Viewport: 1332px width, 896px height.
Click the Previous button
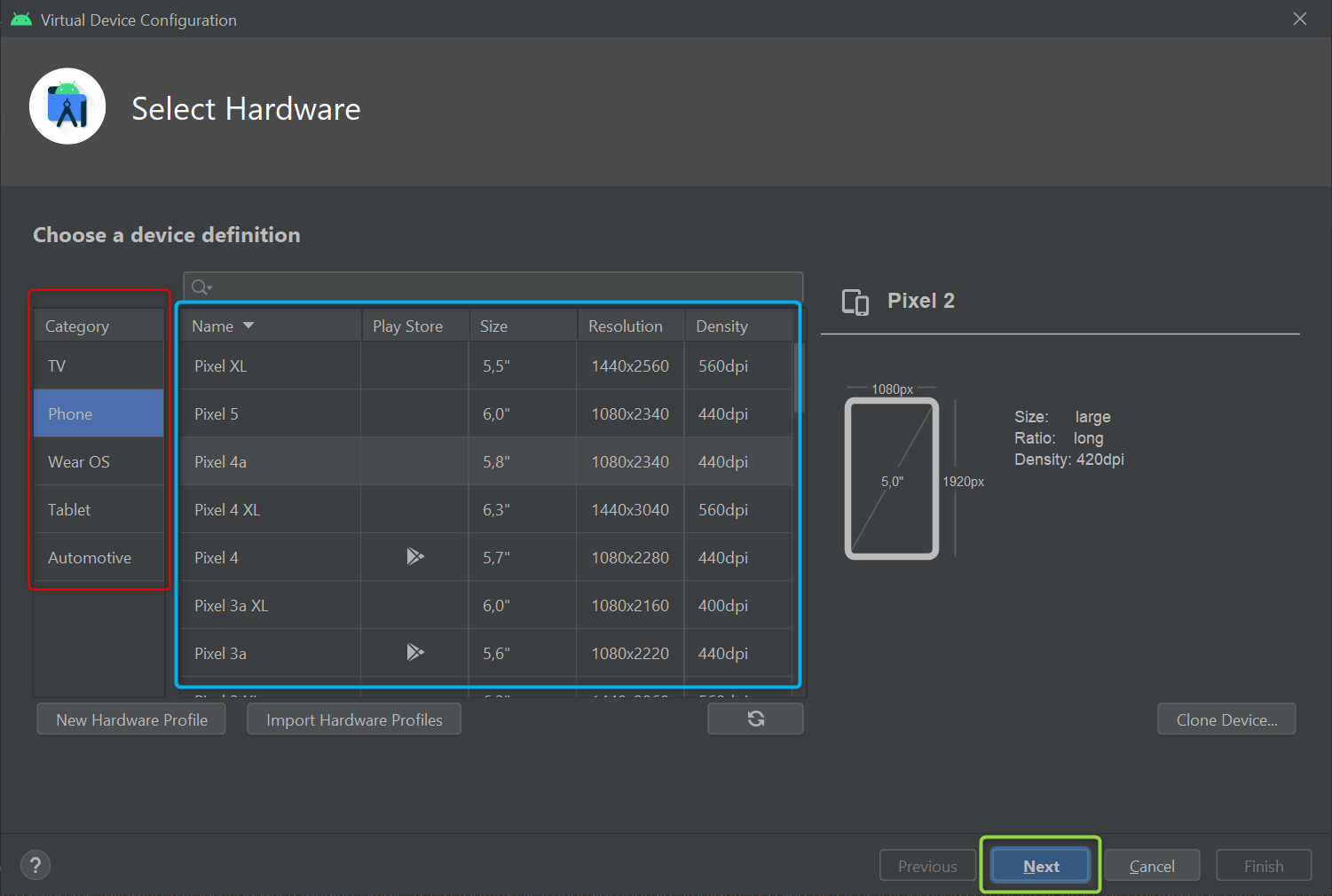(x=927, y=866)
